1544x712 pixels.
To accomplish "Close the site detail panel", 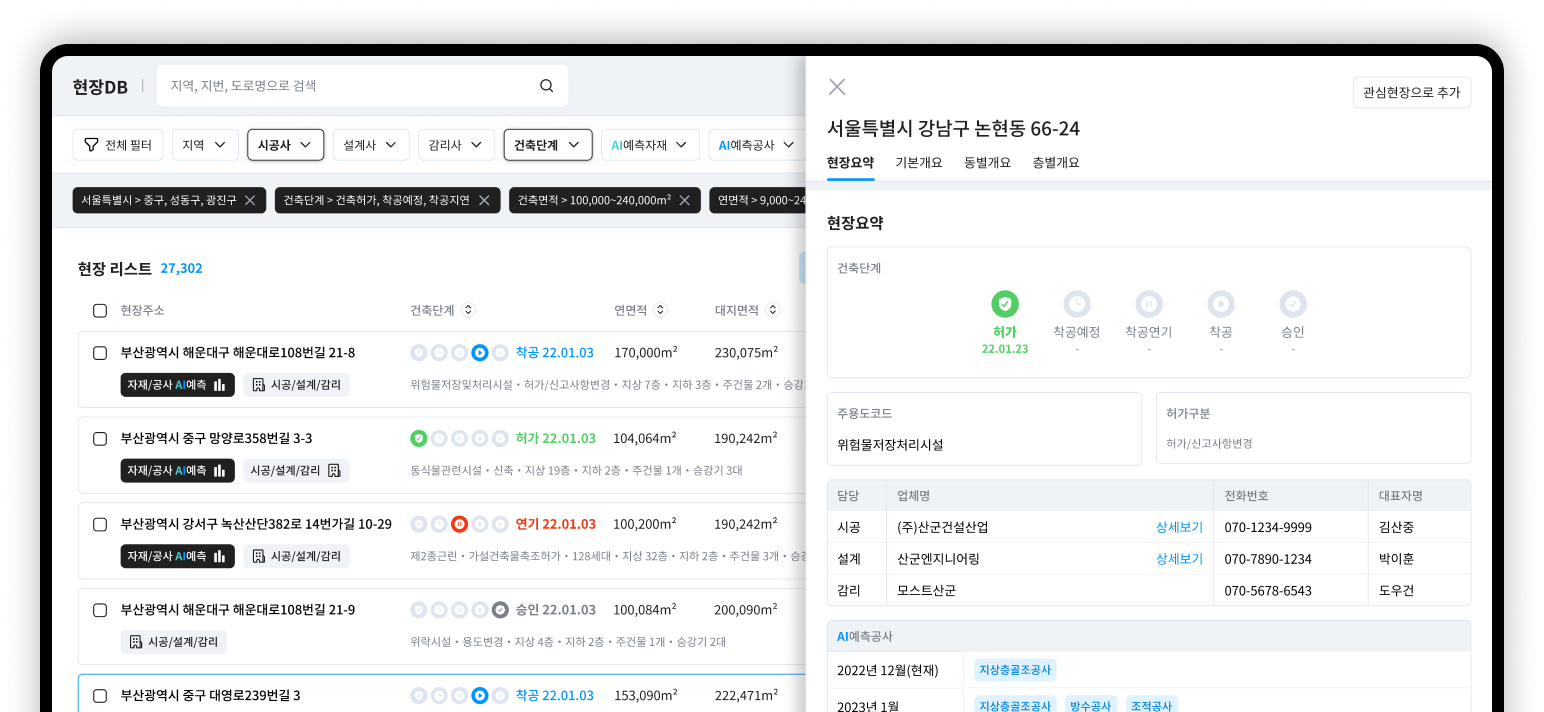I will pyautogui.click(x=837, y=87).
